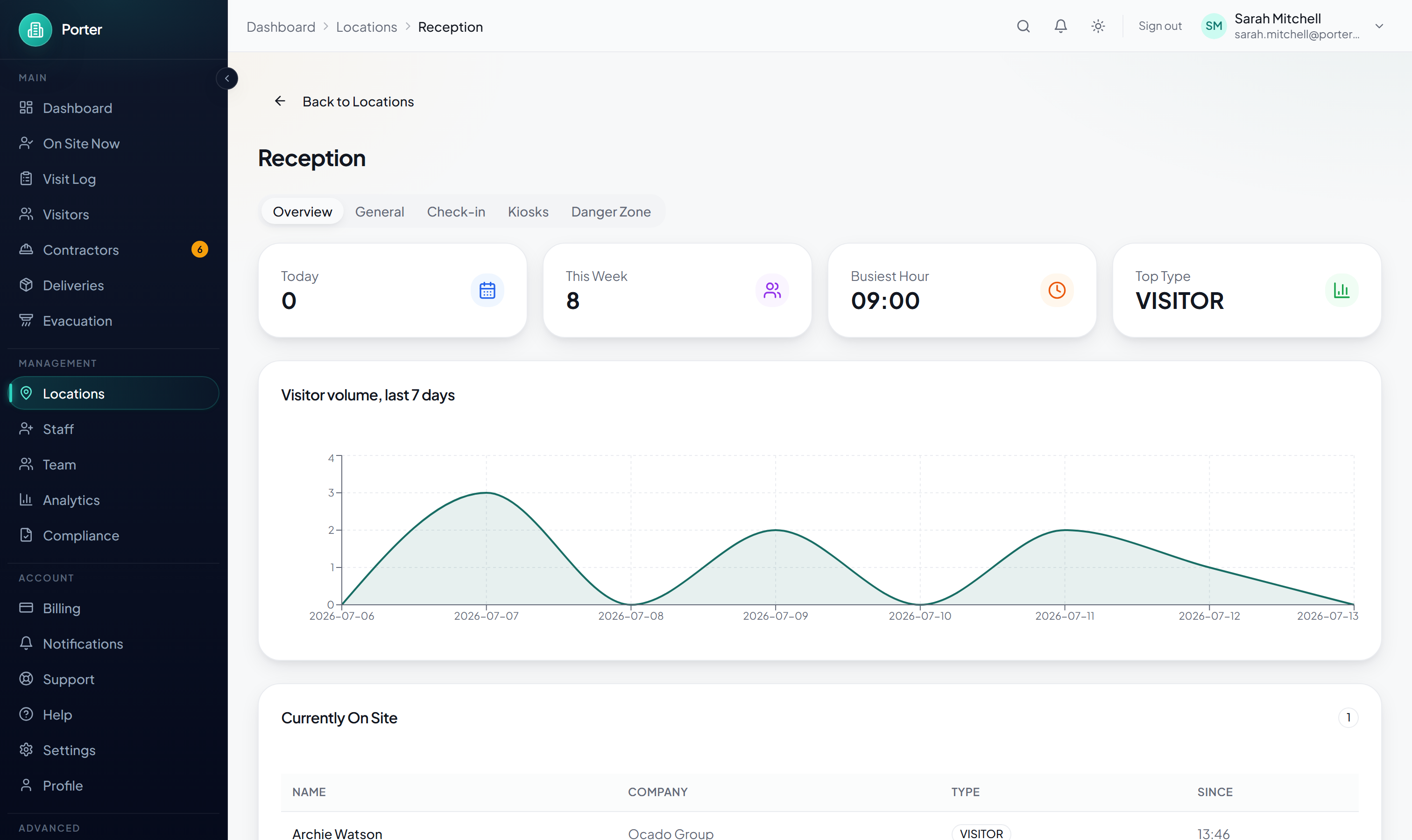Go to Visitors page

(114, 214)
